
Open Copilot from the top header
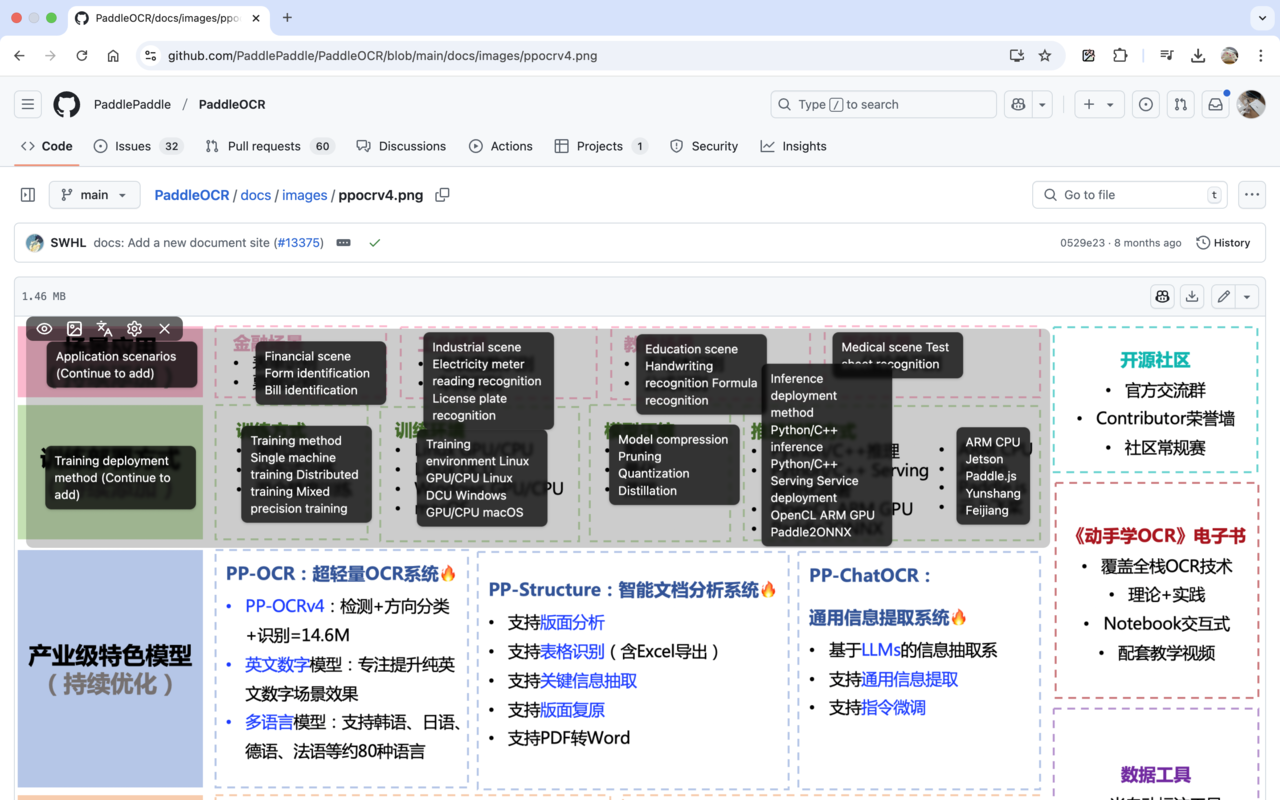[1018, 104]
